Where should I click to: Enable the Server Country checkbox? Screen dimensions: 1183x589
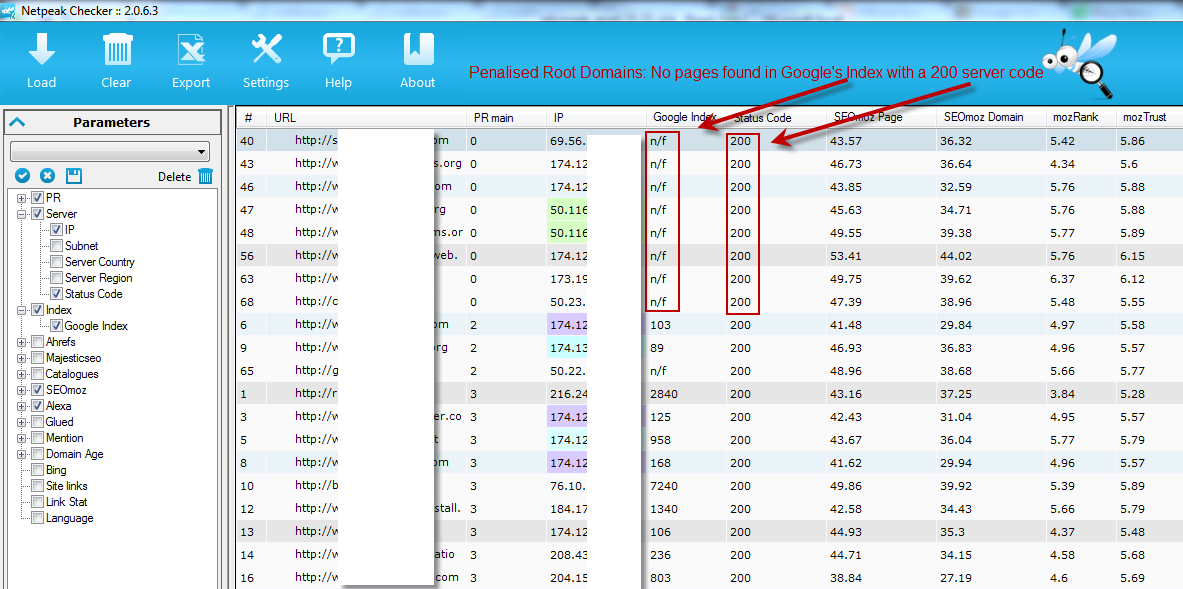57,262
